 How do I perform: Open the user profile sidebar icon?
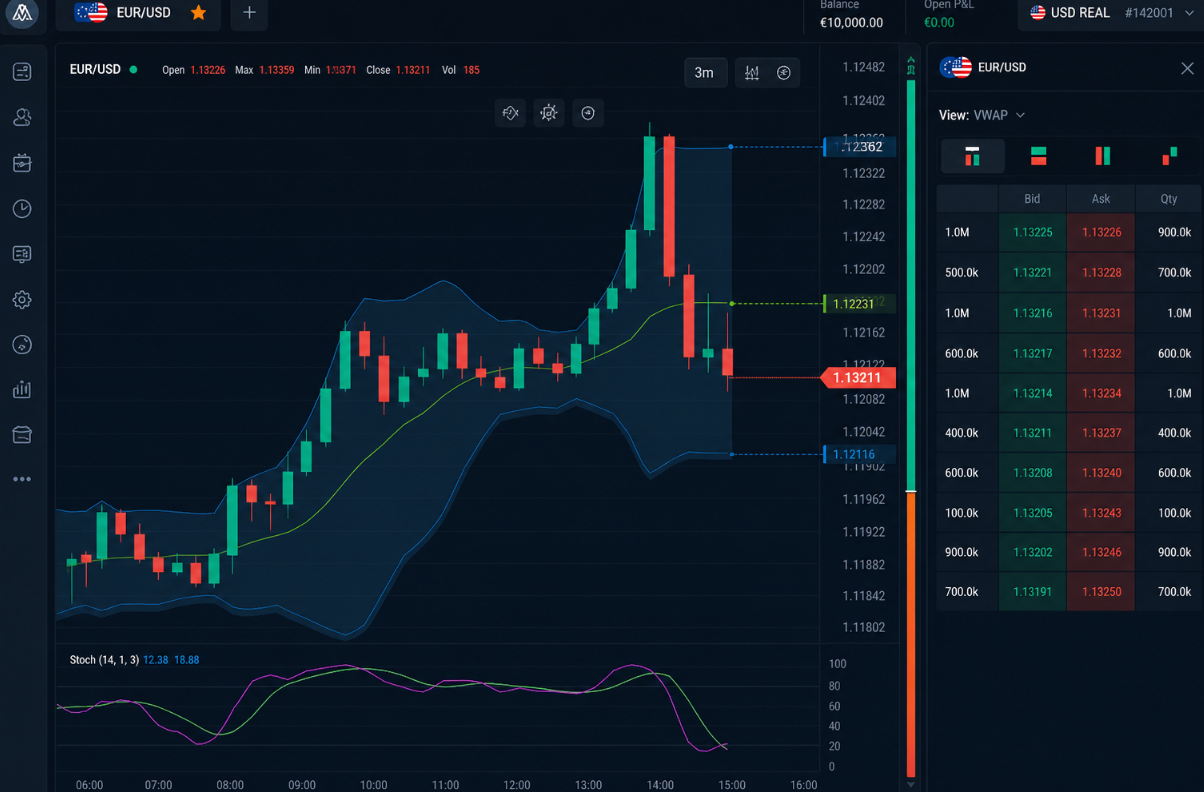[22, 117]
